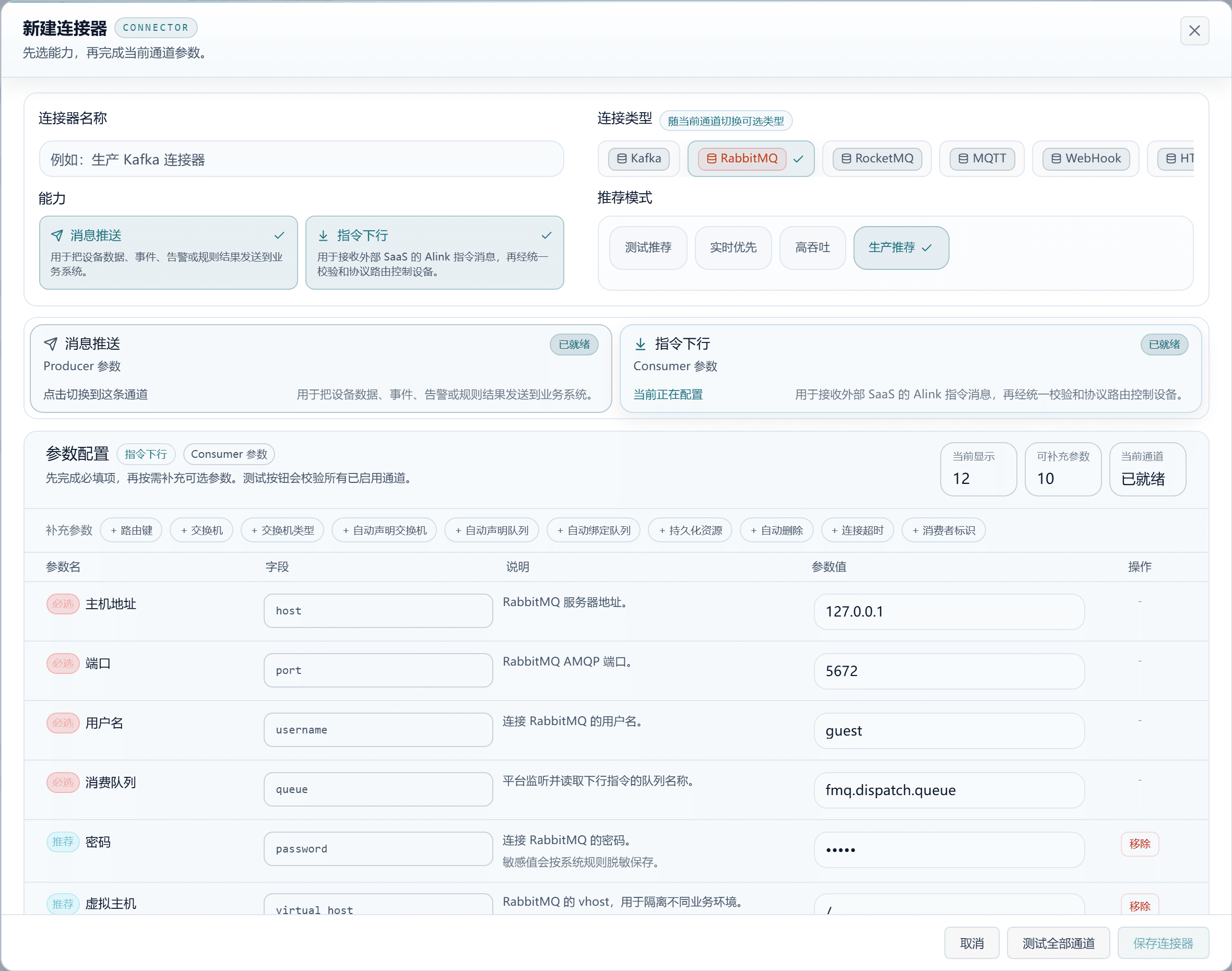Add the 路由键 supplementary parameter
Image resolution: width=1232 pixels, height=971 pixels.
(132, 530)
